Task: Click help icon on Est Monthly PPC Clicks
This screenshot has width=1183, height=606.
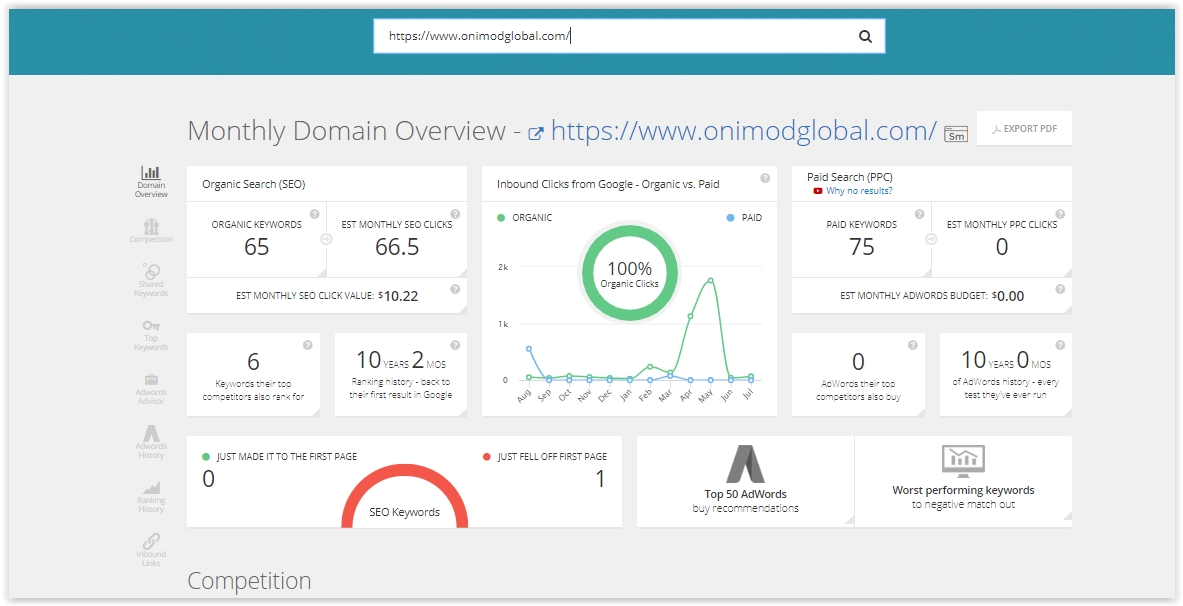Action: [1060, 214]
